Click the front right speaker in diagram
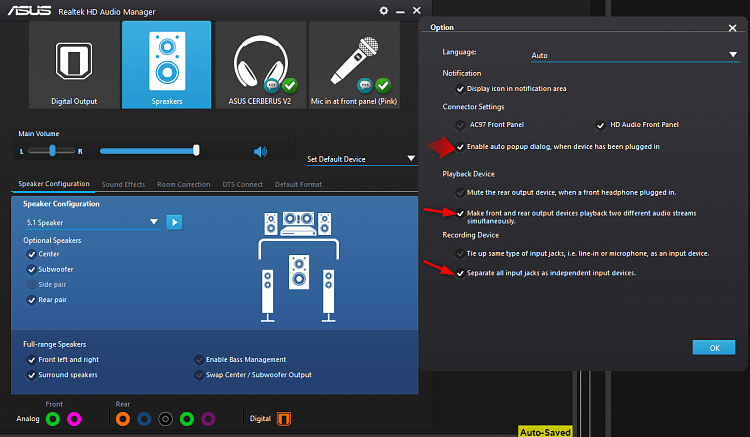Viewport: 750px width, 437px height. point(324,223)
